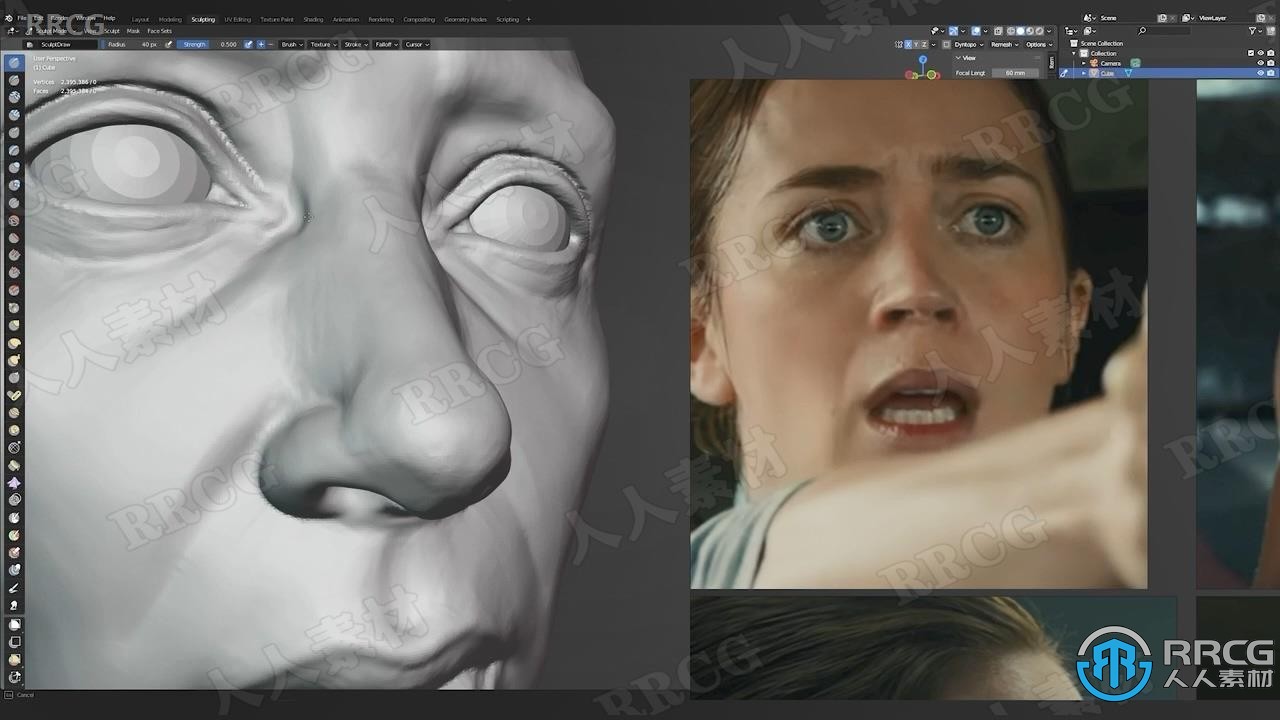Hide the Cube object in viewport
This screenshot has height=720, width=1280.
[1260, 73]
